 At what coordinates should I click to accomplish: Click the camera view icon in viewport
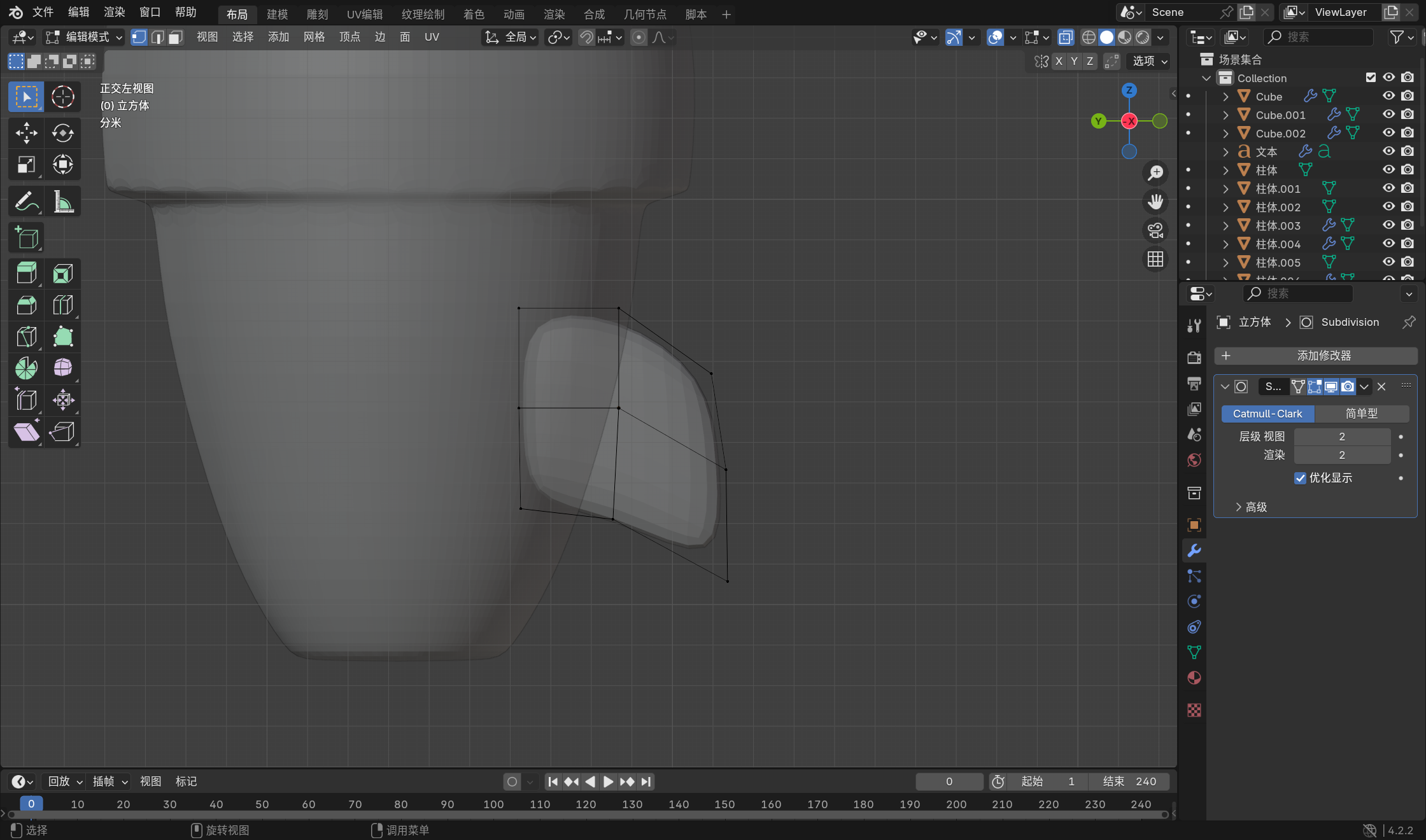(1155, 230)
